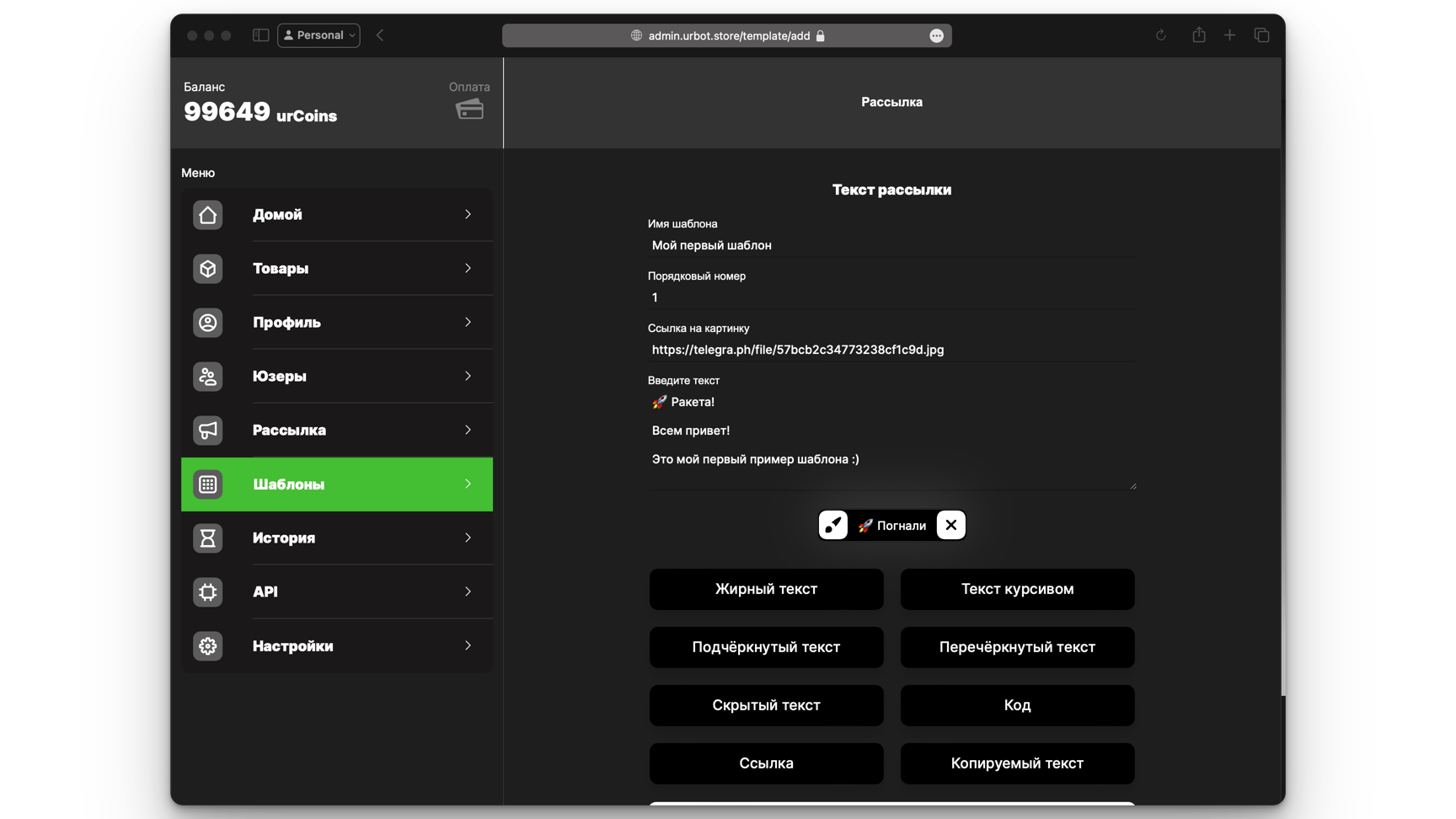This screenshot has height=819, width=1456.
Task: Click the payment card icon under Оплата
Action: 469,110
